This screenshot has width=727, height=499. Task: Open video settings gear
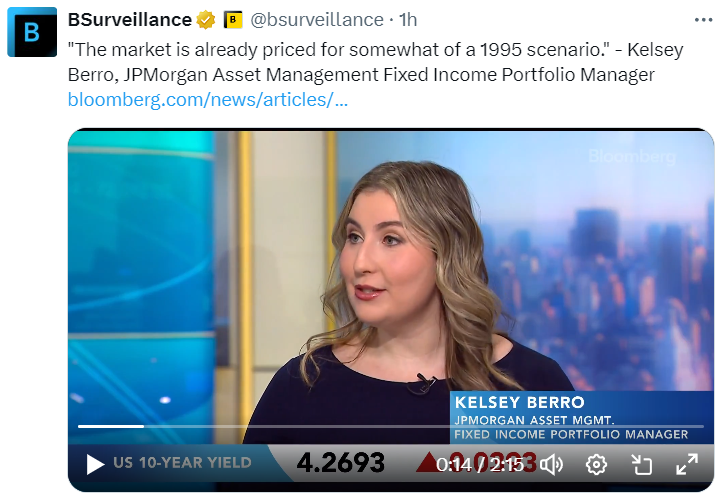(597, 464)
